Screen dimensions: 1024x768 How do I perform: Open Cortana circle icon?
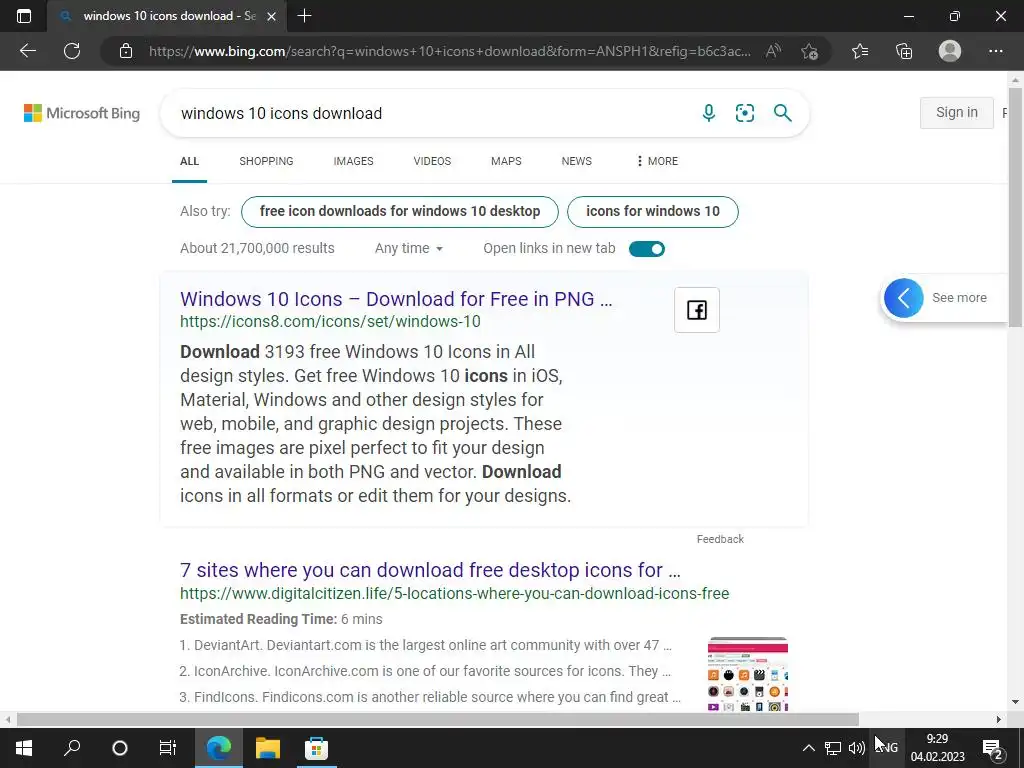pos(120,748)
